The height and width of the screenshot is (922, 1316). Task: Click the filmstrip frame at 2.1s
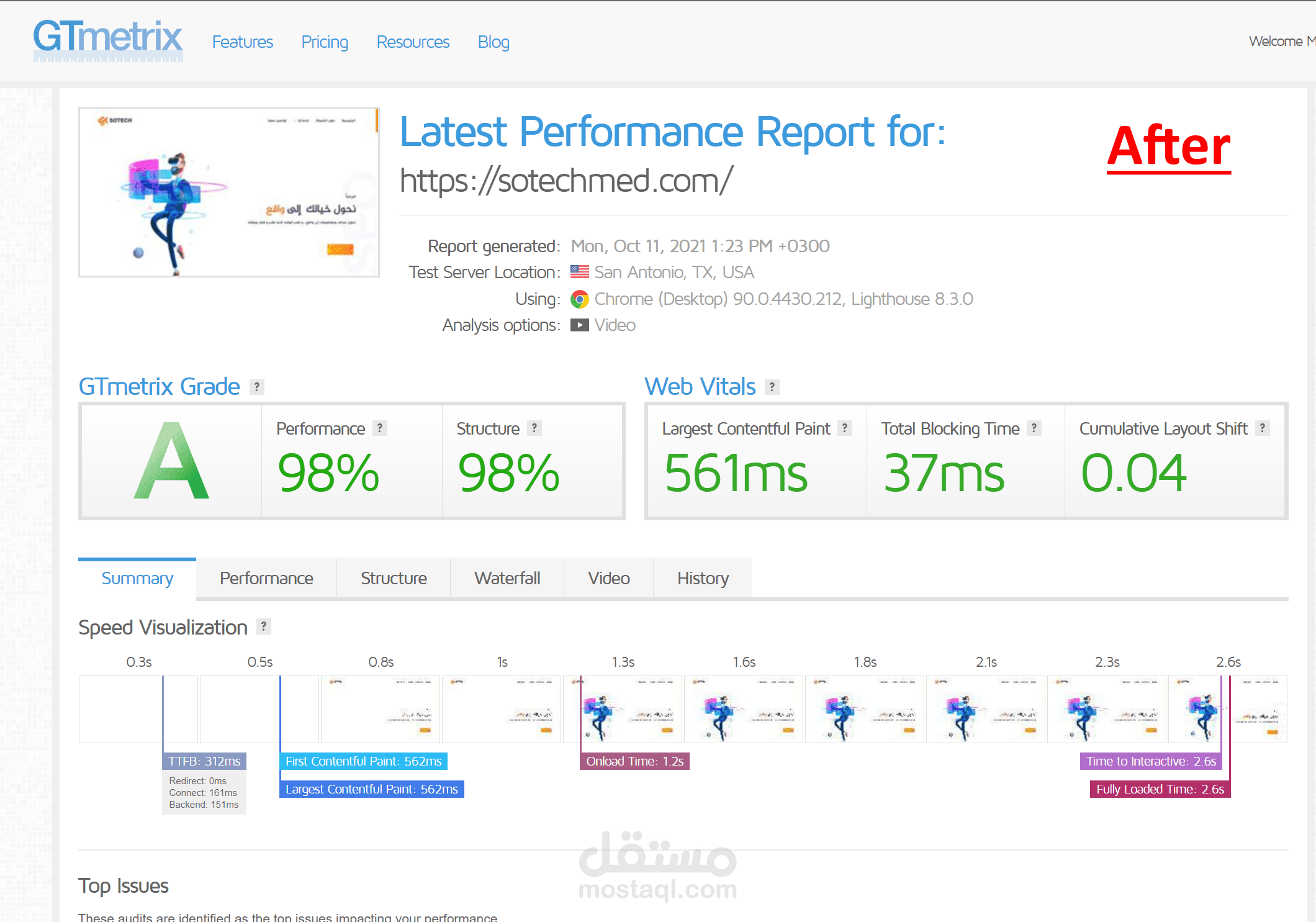(986, 709)
